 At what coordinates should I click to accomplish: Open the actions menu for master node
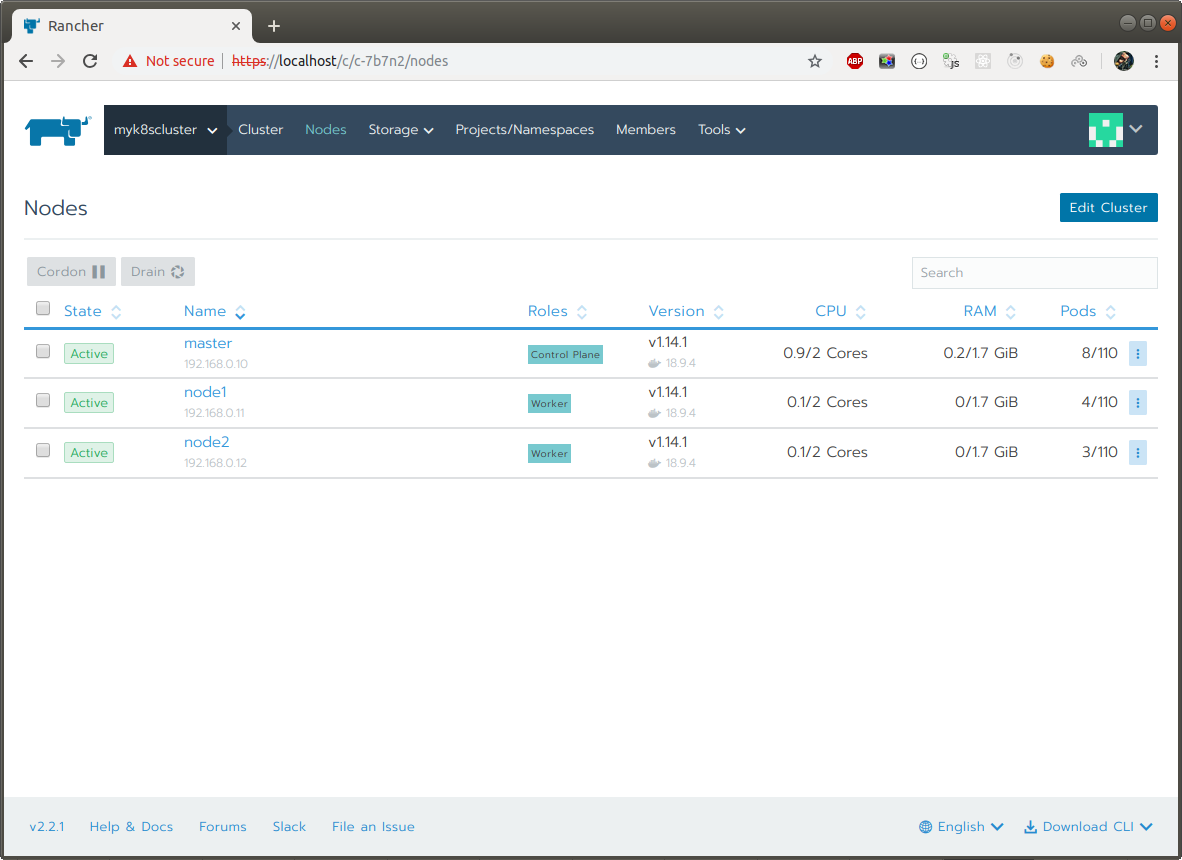click(x=1138, y=353)
